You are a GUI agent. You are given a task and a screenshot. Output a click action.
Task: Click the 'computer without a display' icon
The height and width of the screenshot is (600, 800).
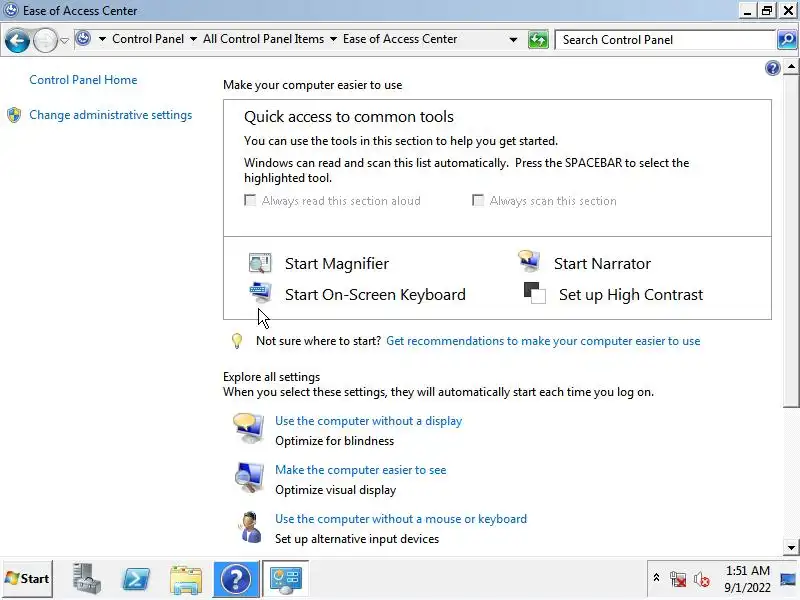[x=248, y=429]
